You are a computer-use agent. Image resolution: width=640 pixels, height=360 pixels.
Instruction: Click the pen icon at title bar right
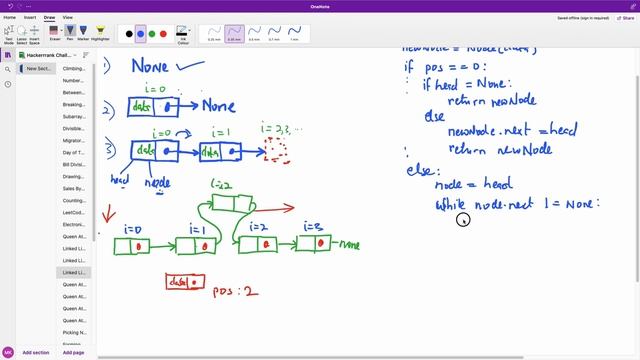pyautogui.click(x=633, y=6)
